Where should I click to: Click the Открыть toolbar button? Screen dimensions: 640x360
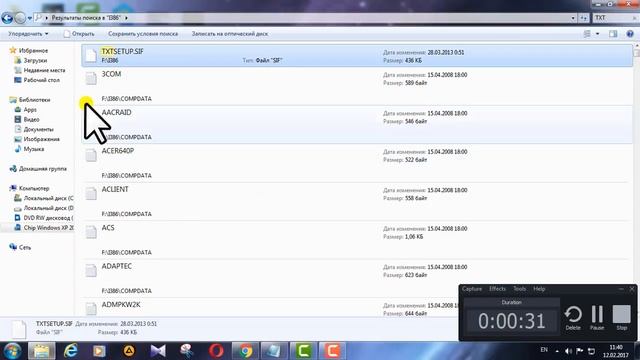click(x=79, y=34)
